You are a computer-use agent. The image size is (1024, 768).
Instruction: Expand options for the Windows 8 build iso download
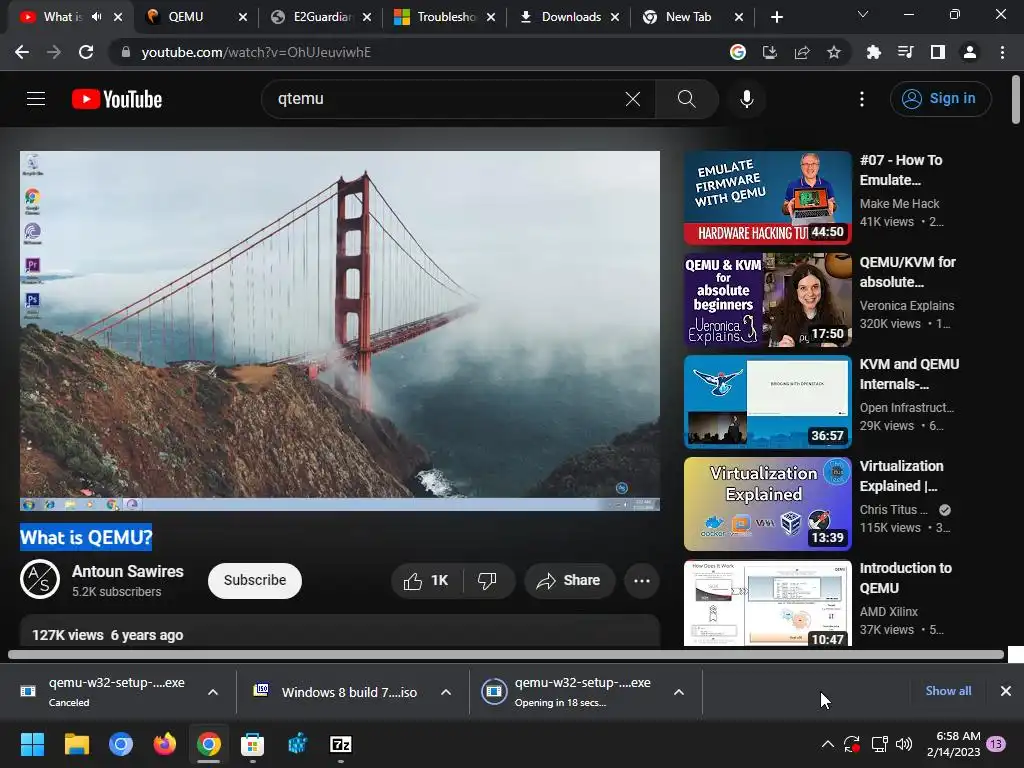coord(446,692)
